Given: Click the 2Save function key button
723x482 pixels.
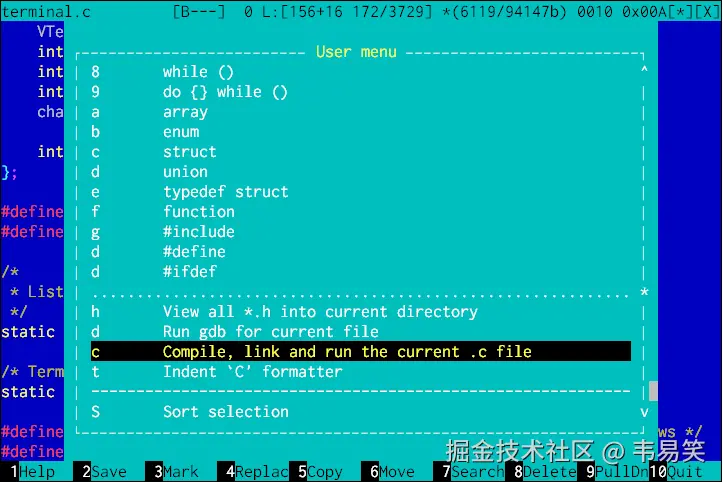Looking at the screenshot, I should [x=104, y=472].
